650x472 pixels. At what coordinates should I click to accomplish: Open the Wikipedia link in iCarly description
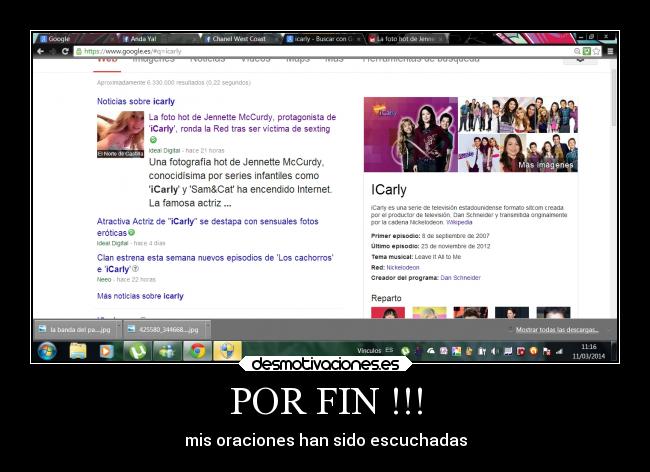pyautogui.click(x=459, y=223)
